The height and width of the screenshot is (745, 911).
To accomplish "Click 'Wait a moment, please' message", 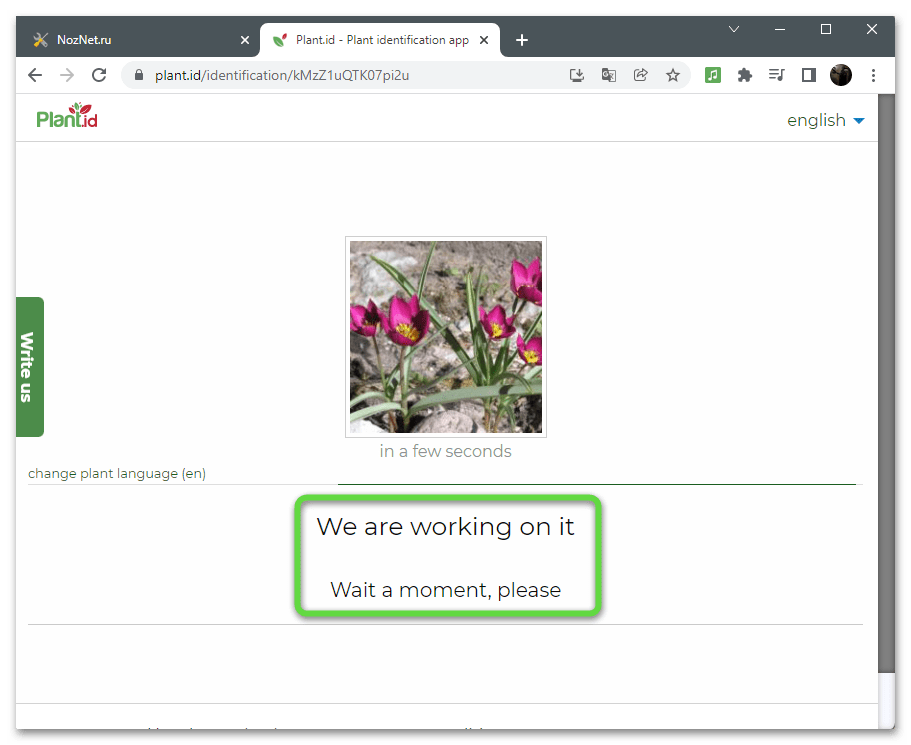I will (446, 590).
